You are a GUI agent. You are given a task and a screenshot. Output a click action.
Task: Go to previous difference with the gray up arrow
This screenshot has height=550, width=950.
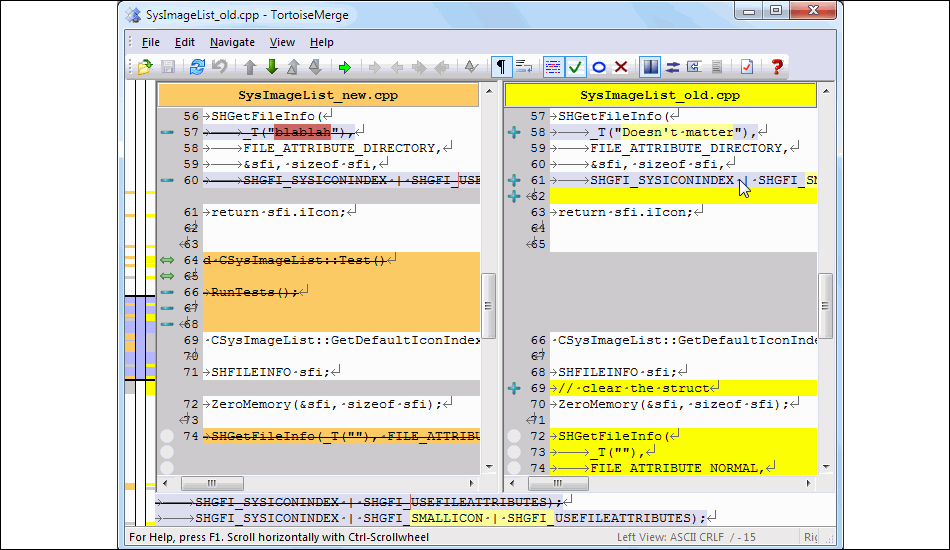pos(250,67)
